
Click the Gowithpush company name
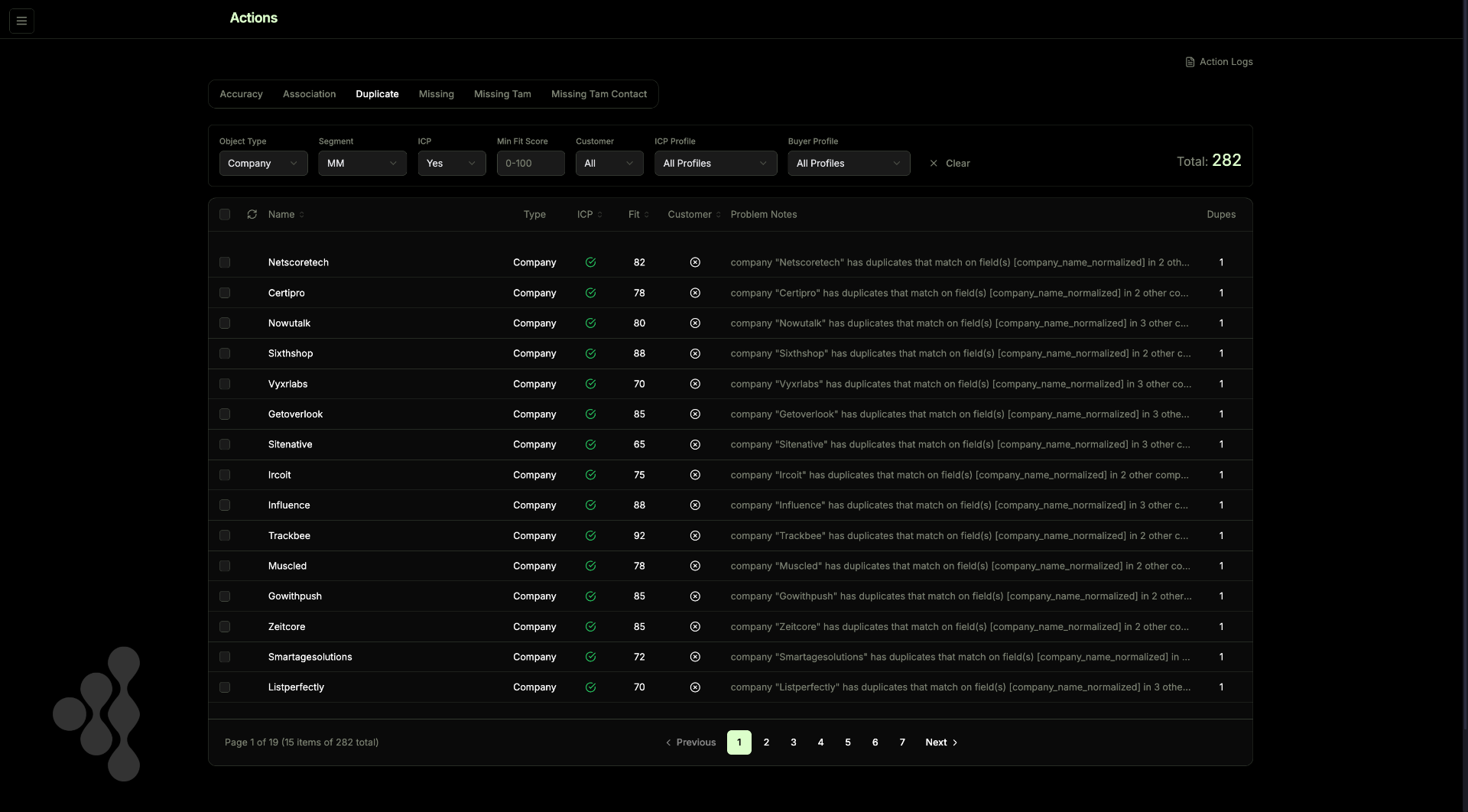(x=295, y=596)
